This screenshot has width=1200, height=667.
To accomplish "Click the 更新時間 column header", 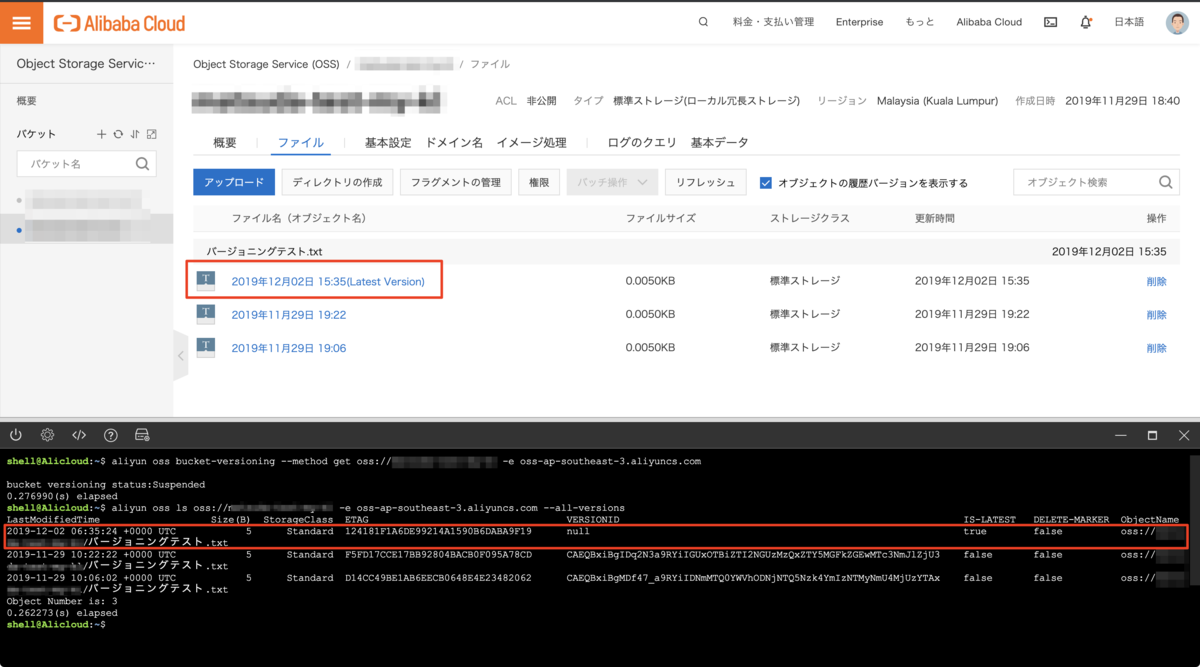I will tap(935, 218).
